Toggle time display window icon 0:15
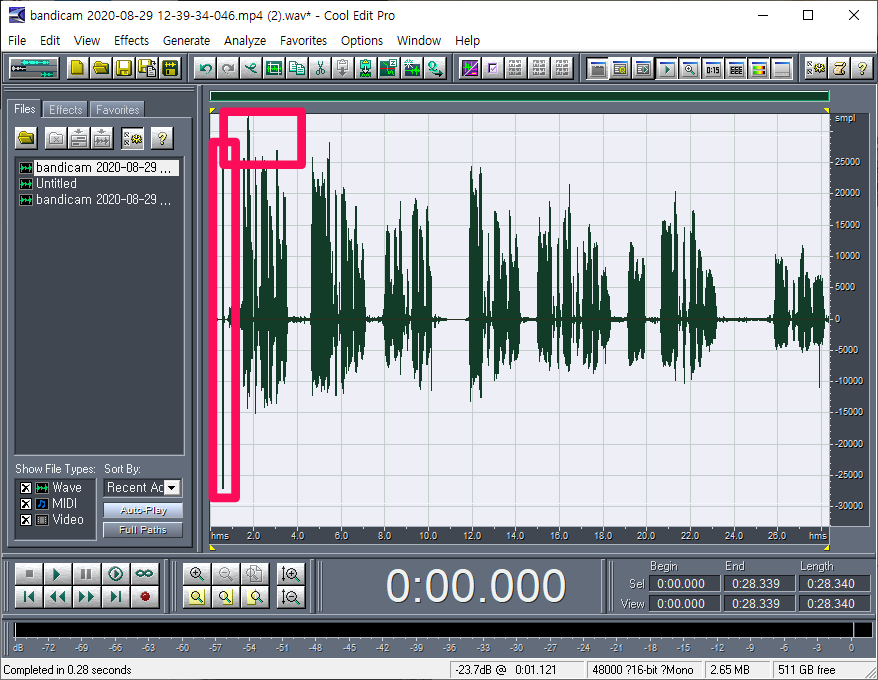Screen dimensions: 878x680 [712, 68]
